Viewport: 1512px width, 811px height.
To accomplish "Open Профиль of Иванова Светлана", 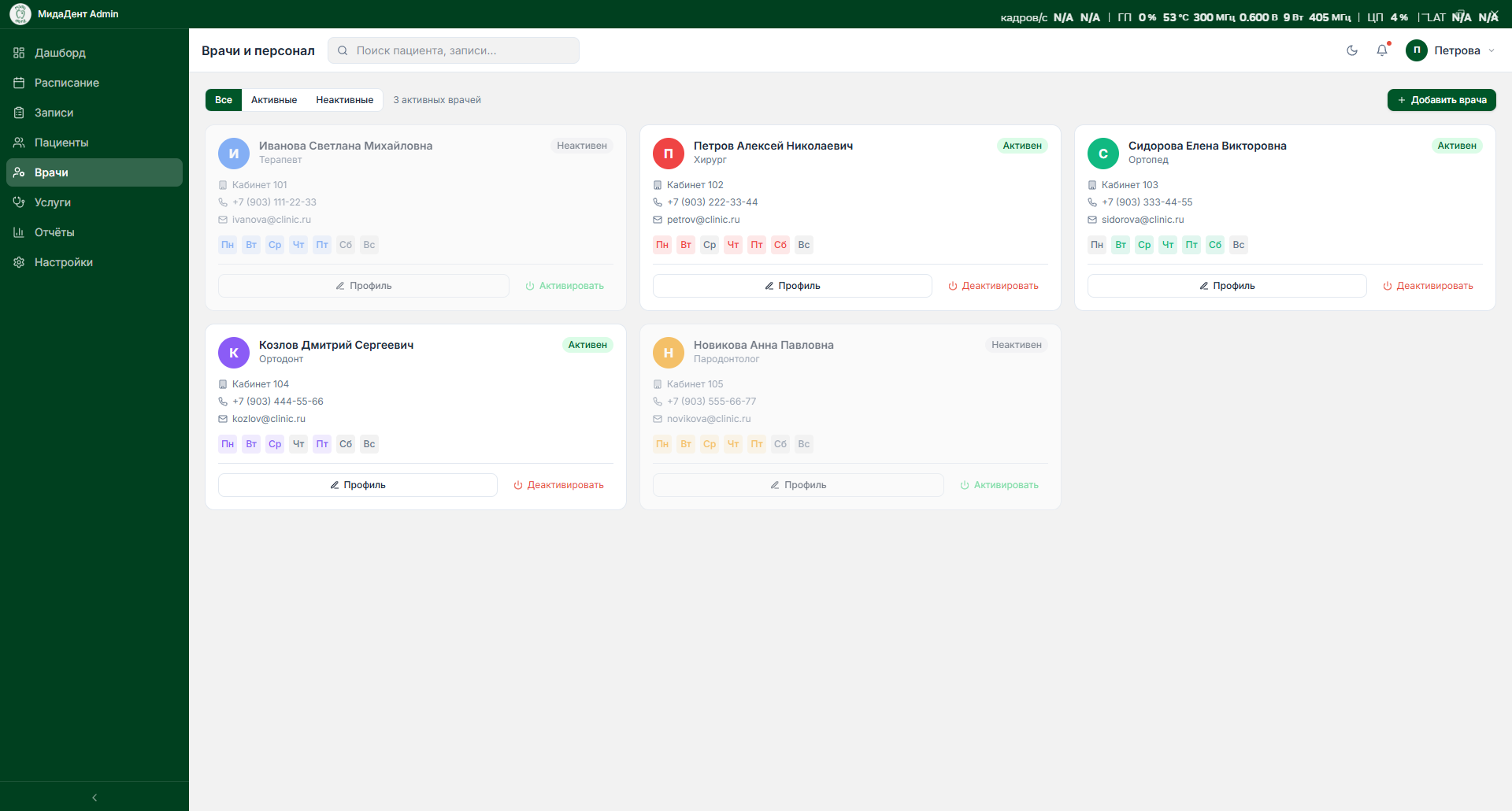I will [x=364, y=286].
